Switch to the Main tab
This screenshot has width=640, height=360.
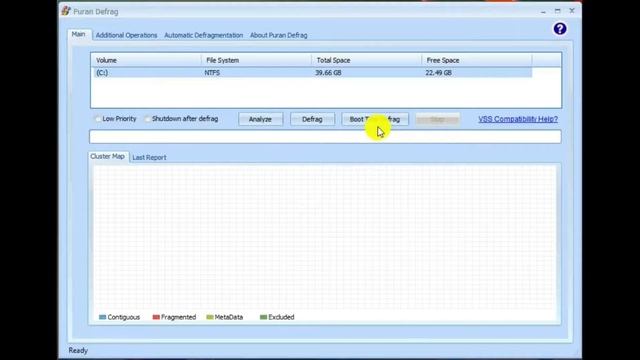[x=79, y=34]
